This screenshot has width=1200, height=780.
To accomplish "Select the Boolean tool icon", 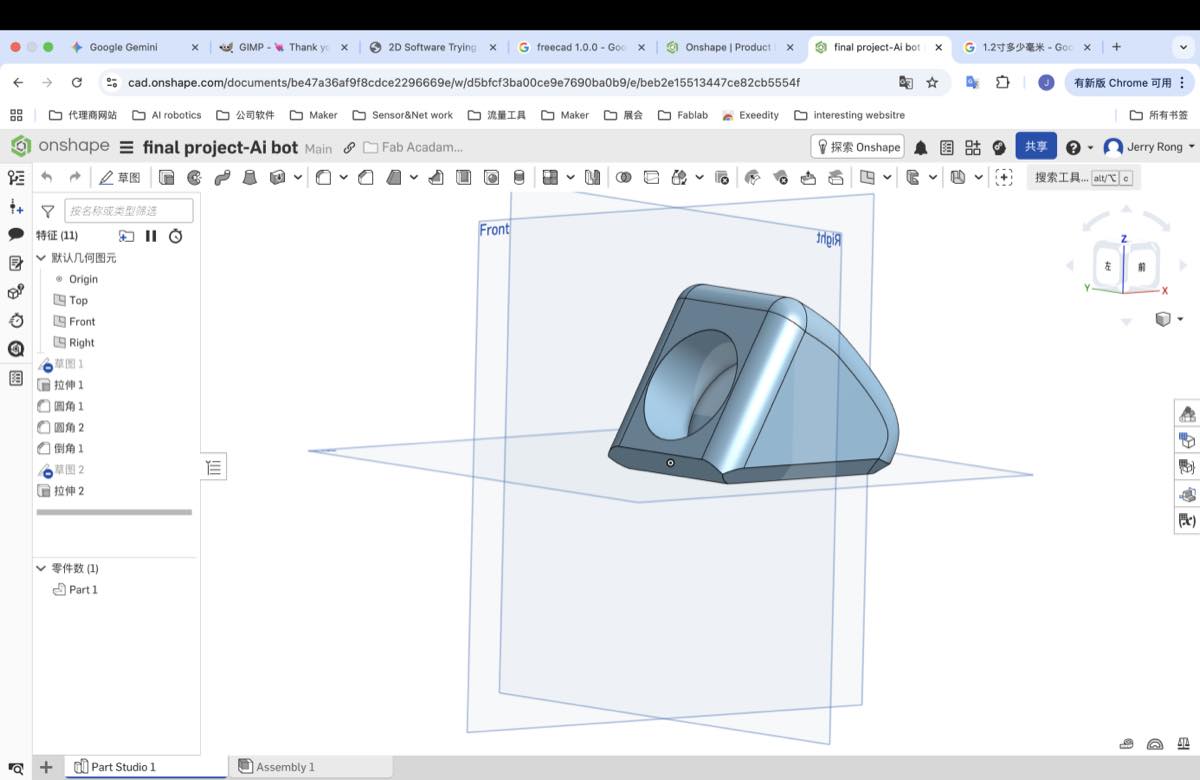I will 623,178.
